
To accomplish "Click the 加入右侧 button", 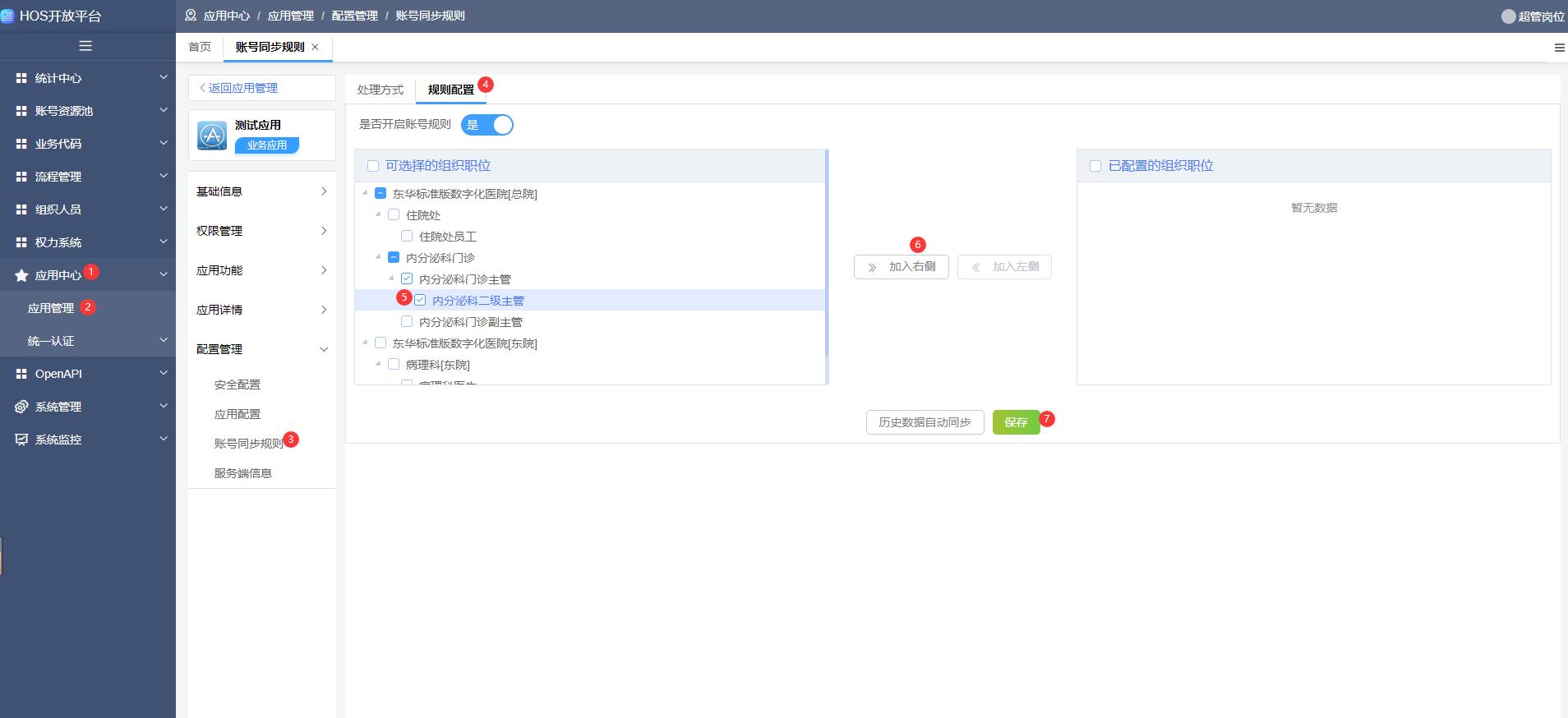I will 902,267.
